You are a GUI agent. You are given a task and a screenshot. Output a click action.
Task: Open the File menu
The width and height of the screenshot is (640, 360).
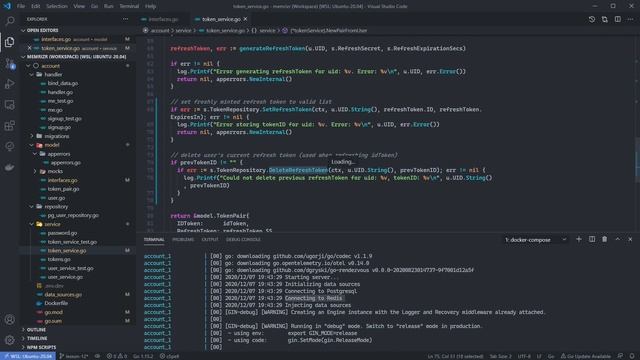tap(21, 6)
